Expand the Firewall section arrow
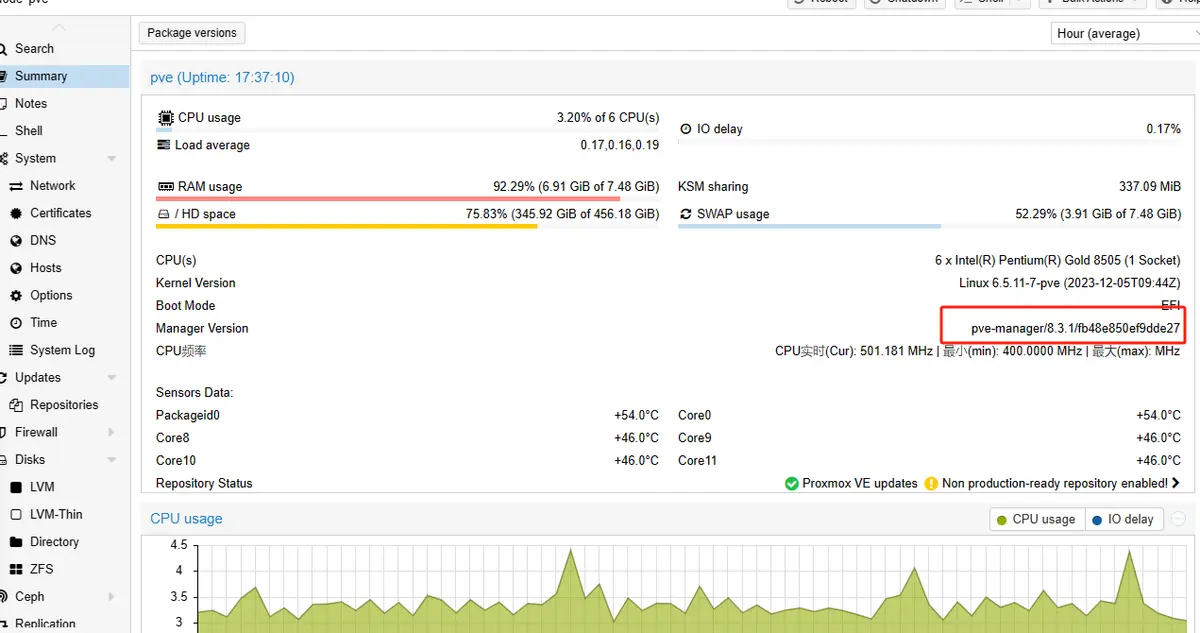1200x633 pixels. 111,433
